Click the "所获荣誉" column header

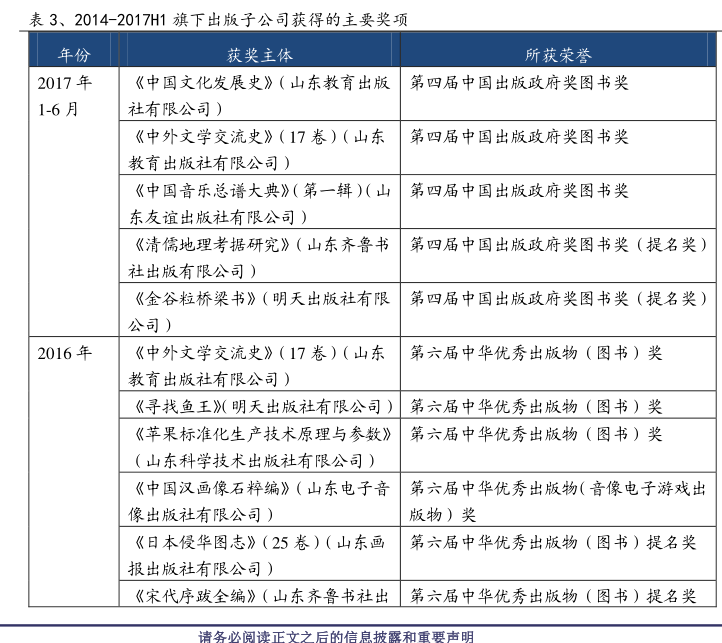click(x=558, y=55)
